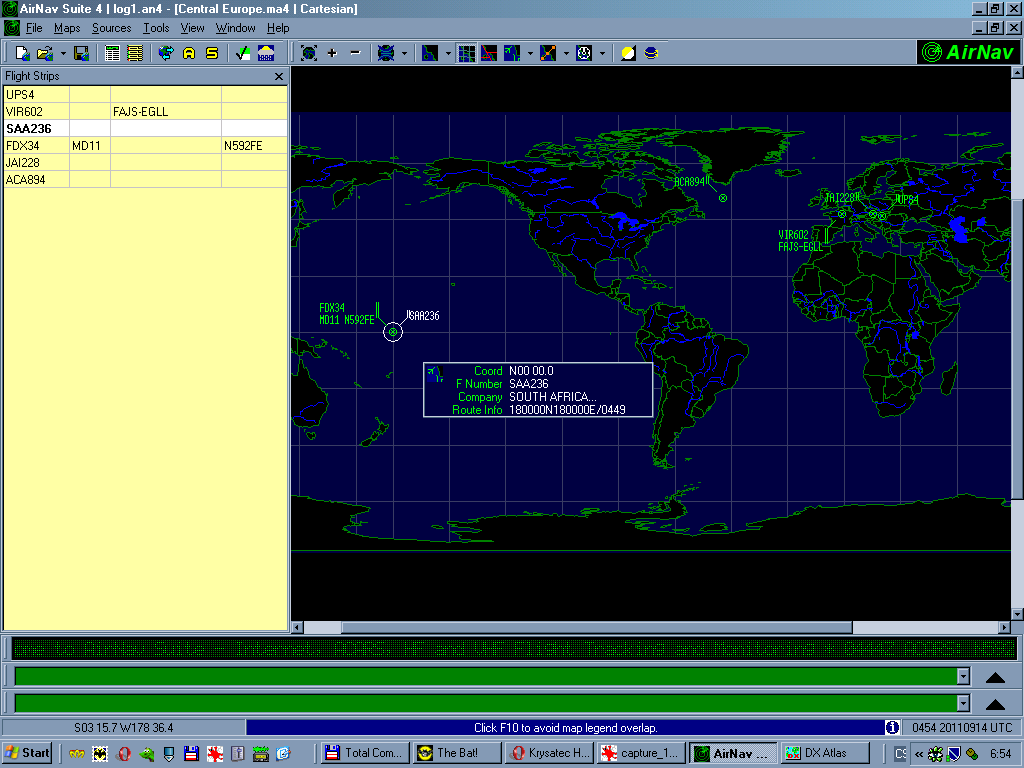
Task: Expand the upper green message bar dropdown
Action: point(963,677)
